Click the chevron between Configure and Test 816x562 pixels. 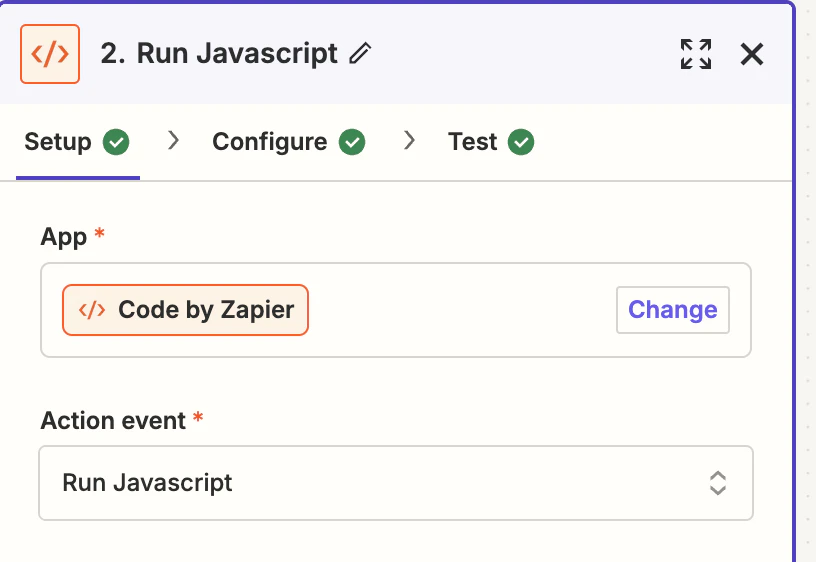[x=410, y=140]
